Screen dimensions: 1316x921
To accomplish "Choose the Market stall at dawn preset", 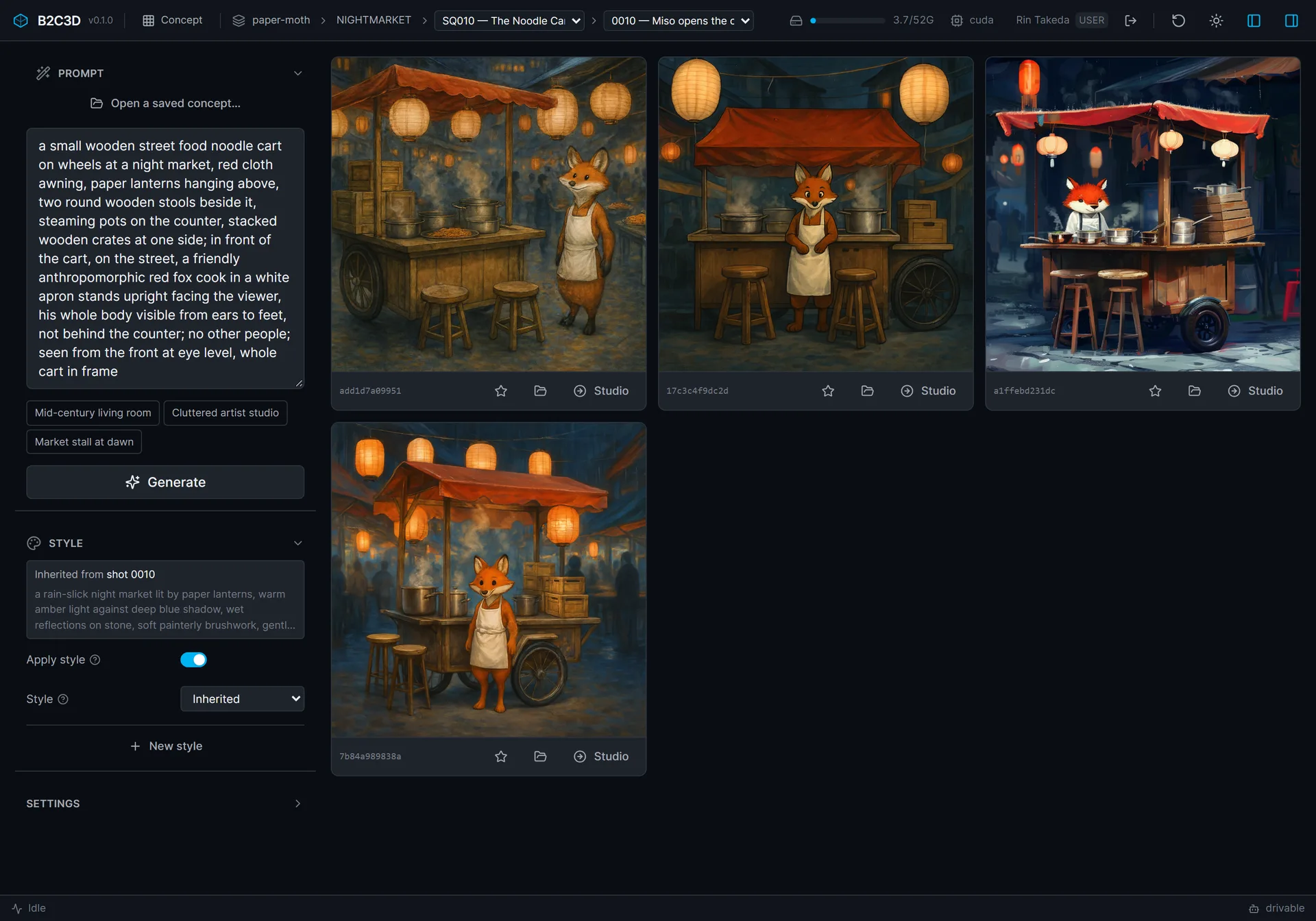I will click(84, 441).
